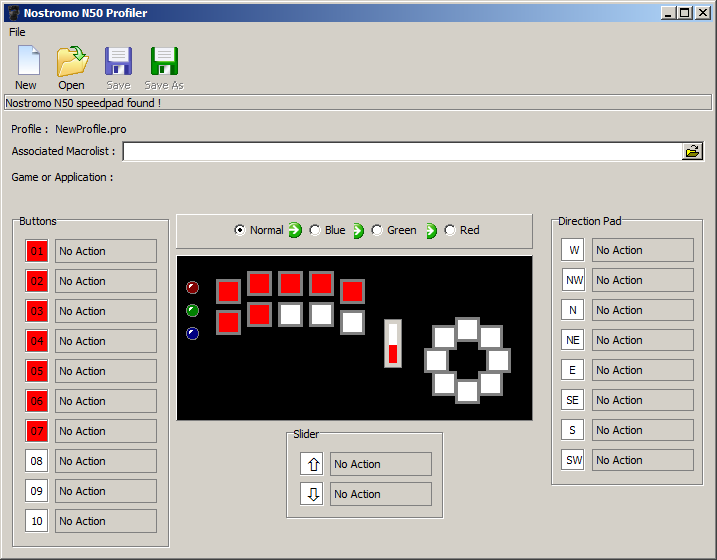This screenshot has height=560, width=717.
Task: Click No Action field for SW direction
Action: pyautogui.click(x=643, y=460)
